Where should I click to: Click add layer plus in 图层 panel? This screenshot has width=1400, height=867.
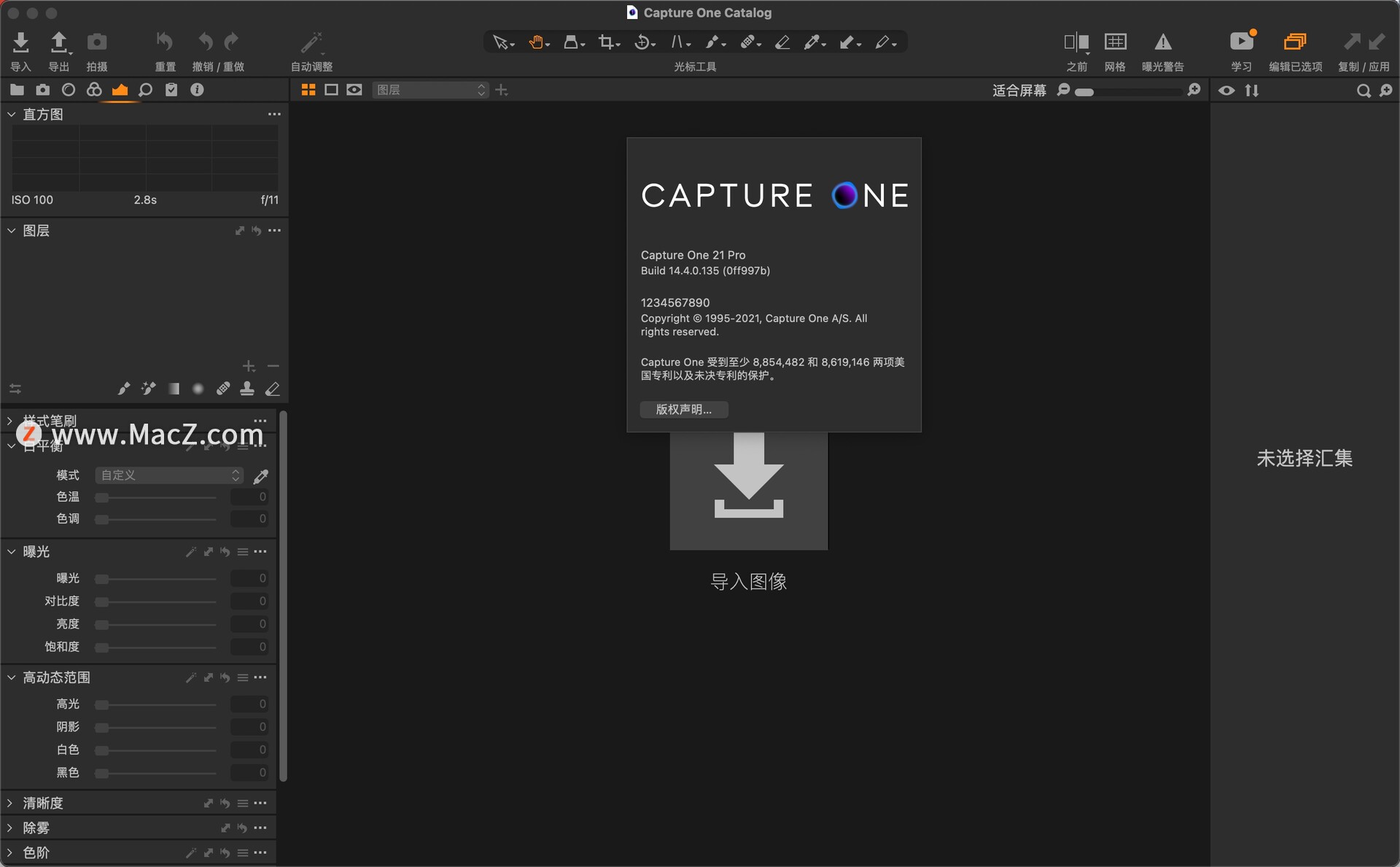tap(249, 366)
